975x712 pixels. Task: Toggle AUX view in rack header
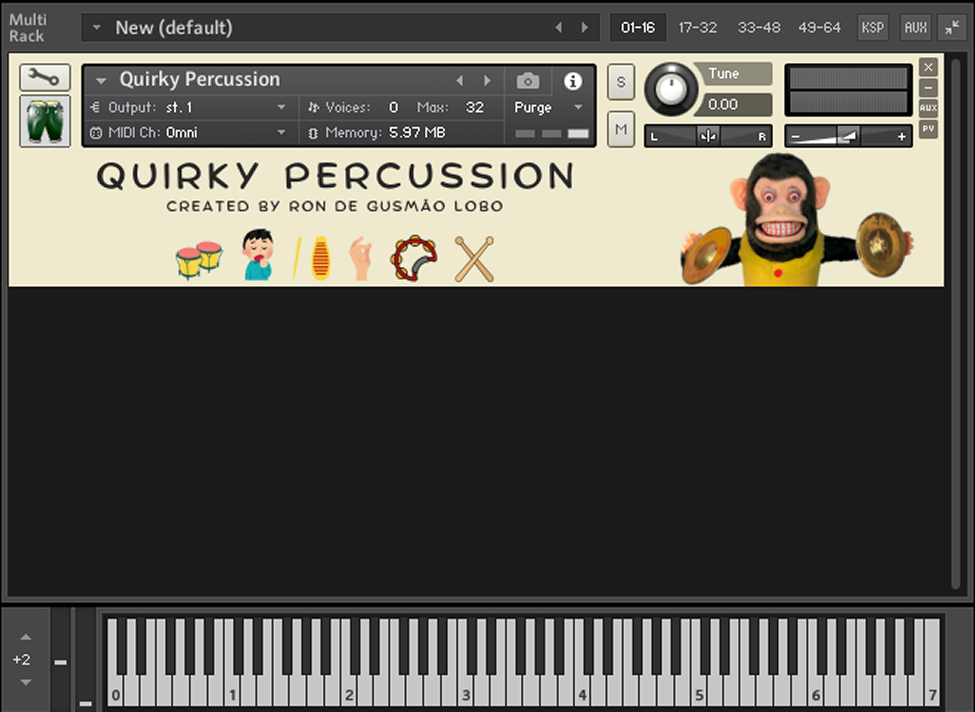click(915, 27)
